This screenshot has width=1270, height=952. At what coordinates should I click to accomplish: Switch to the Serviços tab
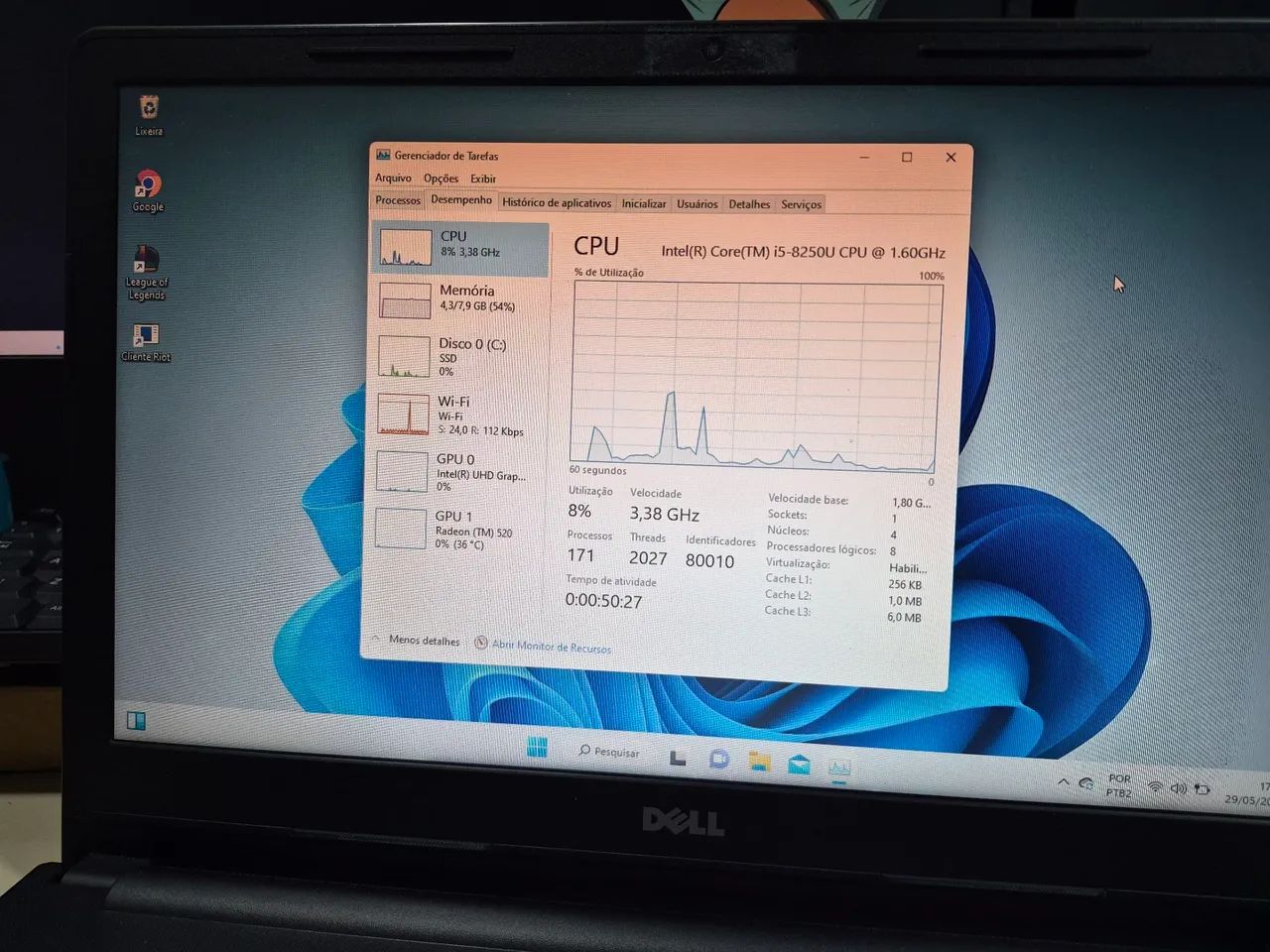[x=800, y=204]
